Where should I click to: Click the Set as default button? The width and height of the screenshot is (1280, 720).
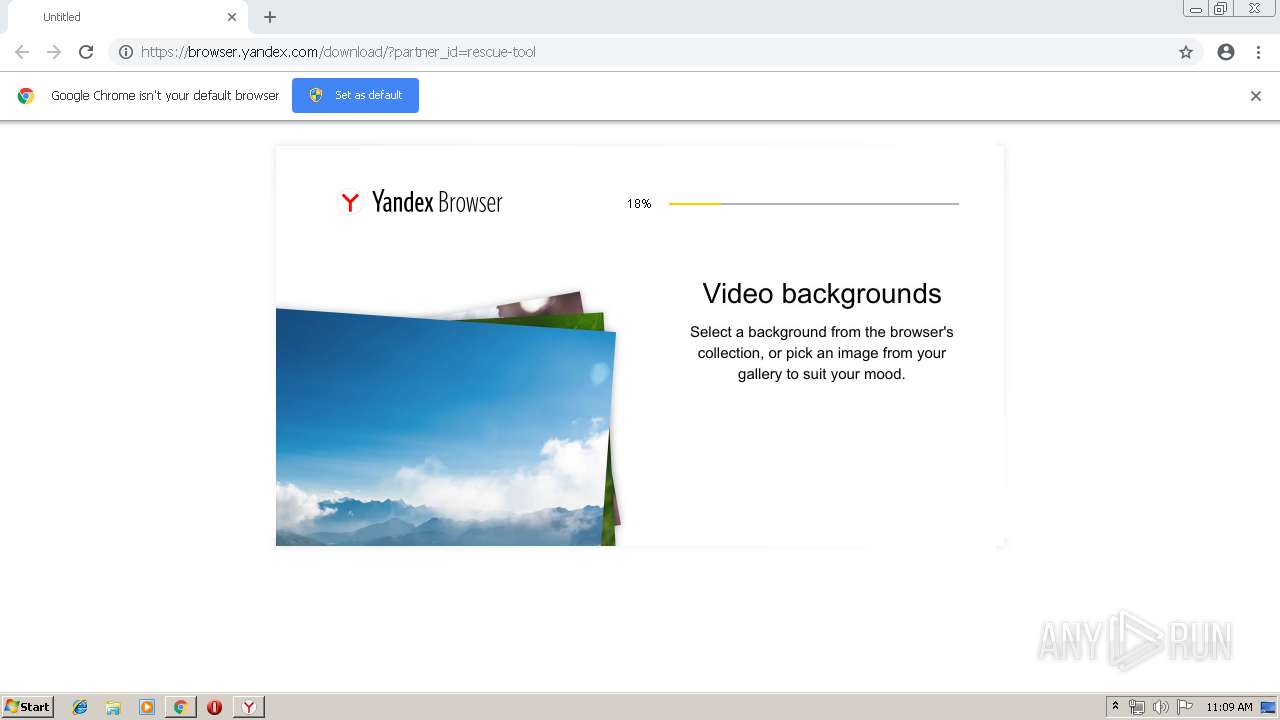coord(355,95)
